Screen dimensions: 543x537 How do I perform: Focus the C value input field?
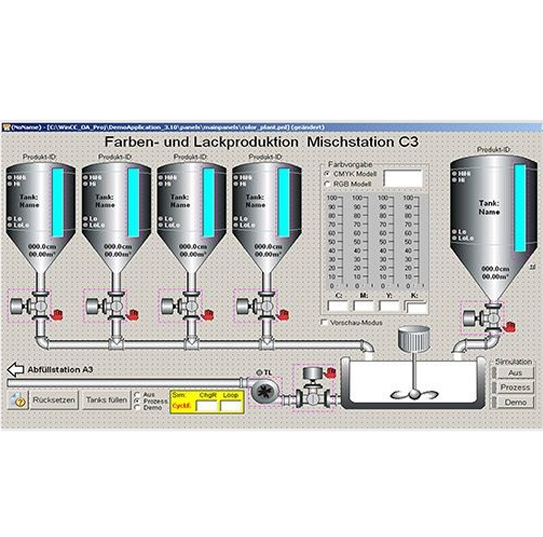(338, 306)
